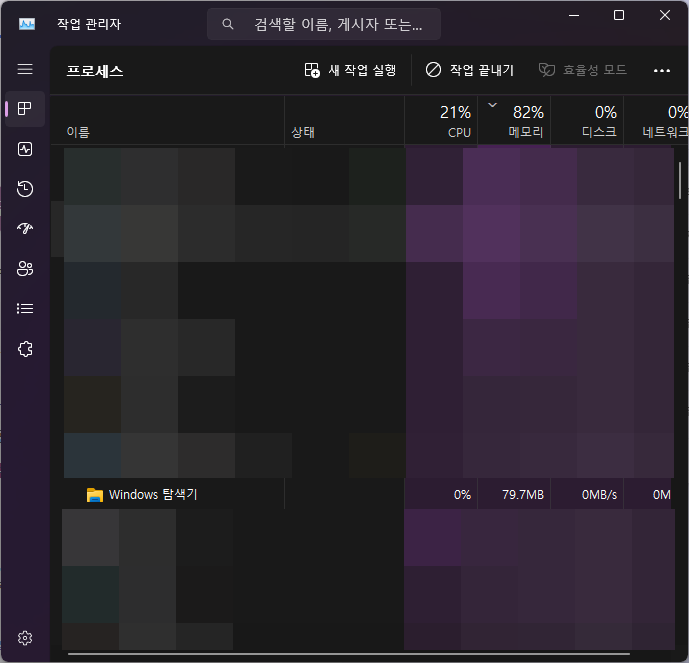The width and height of the screenshot is (689, 663).
Task: Click the horizontal scrollbar at bottom
Action: click(x=349, y=654)
